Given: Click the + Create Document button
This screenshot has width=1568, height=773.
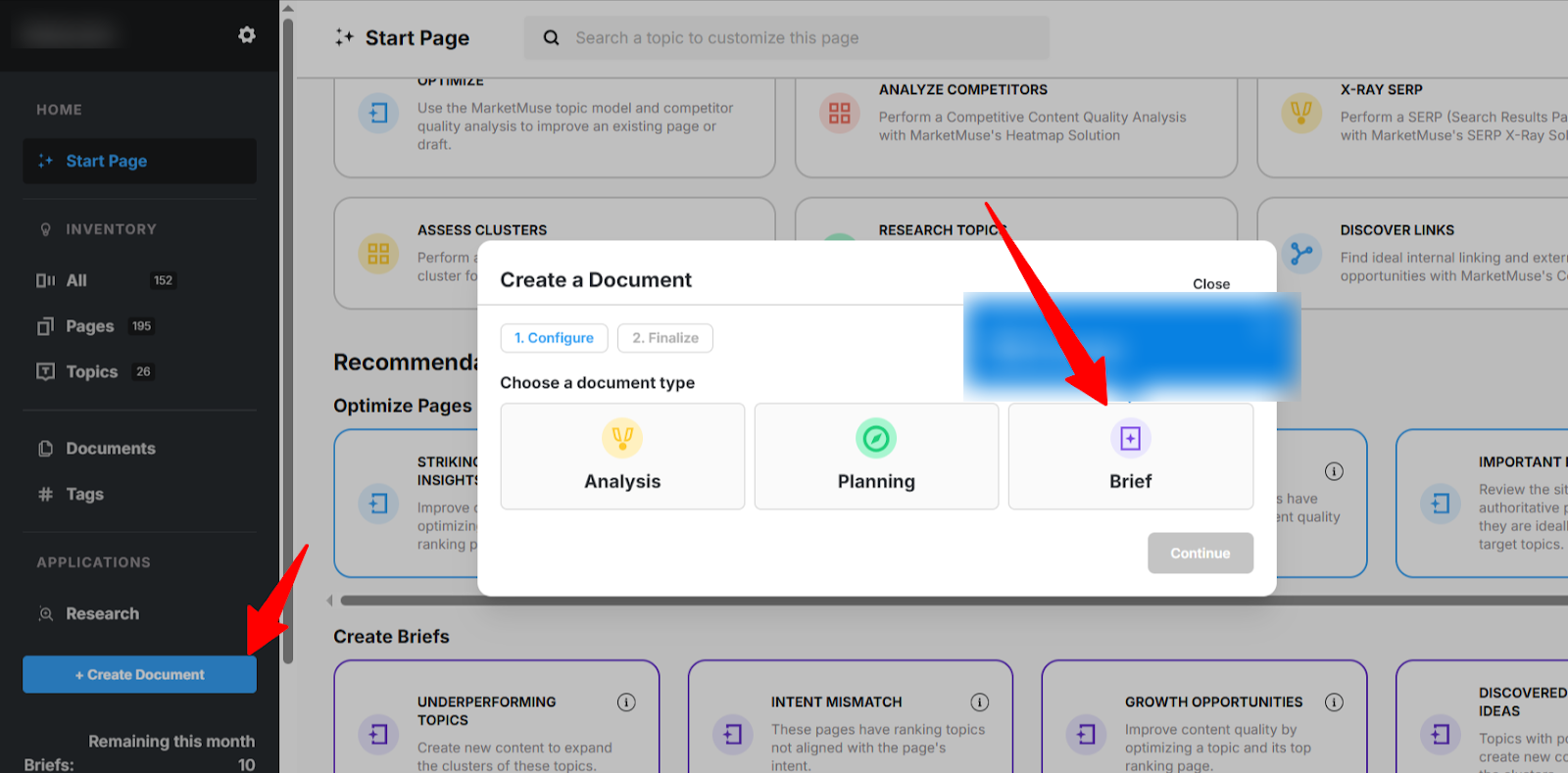Looking at the screenshot, I should pos(140,674).
